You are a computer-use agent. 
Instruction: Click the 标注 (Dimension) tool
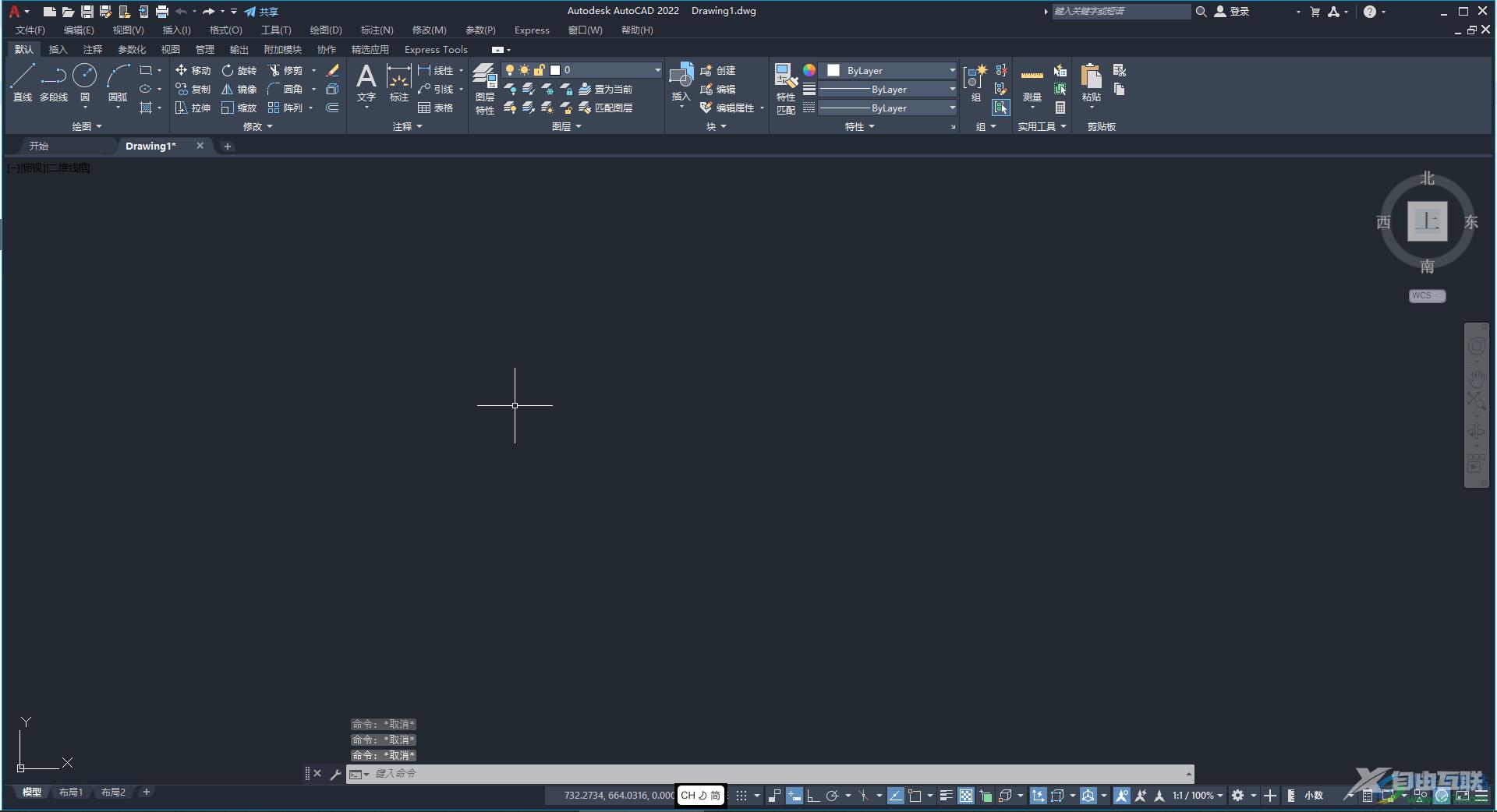click(x=398, y=83)
